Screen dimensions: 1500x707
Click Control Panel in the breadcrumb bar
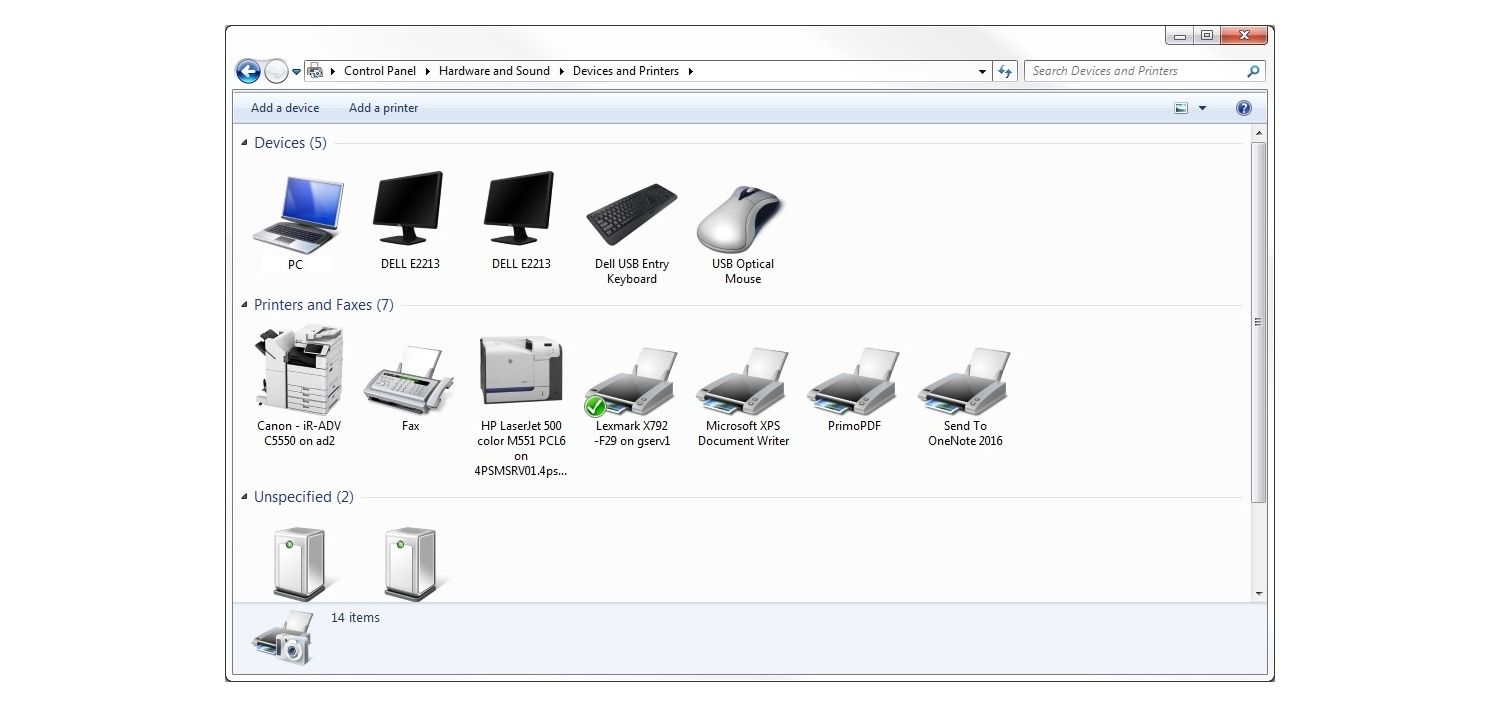pyautogui.click(x=380, y=70)
